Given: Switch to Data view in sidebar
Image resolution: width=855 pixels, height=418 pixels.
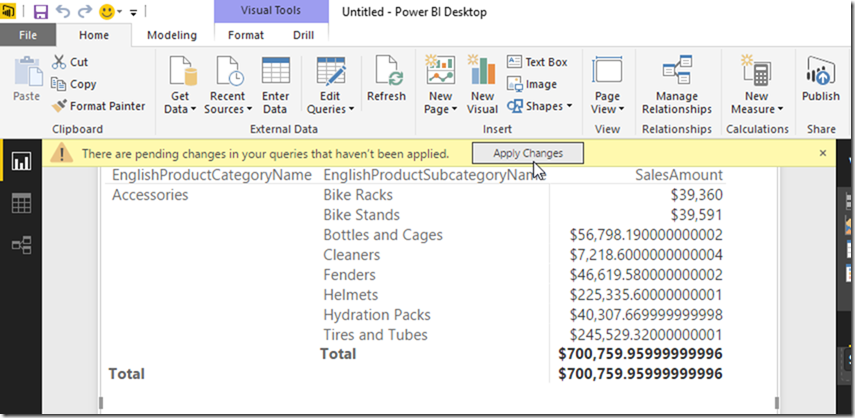Looking at the screenshot, I should [21, 203].
